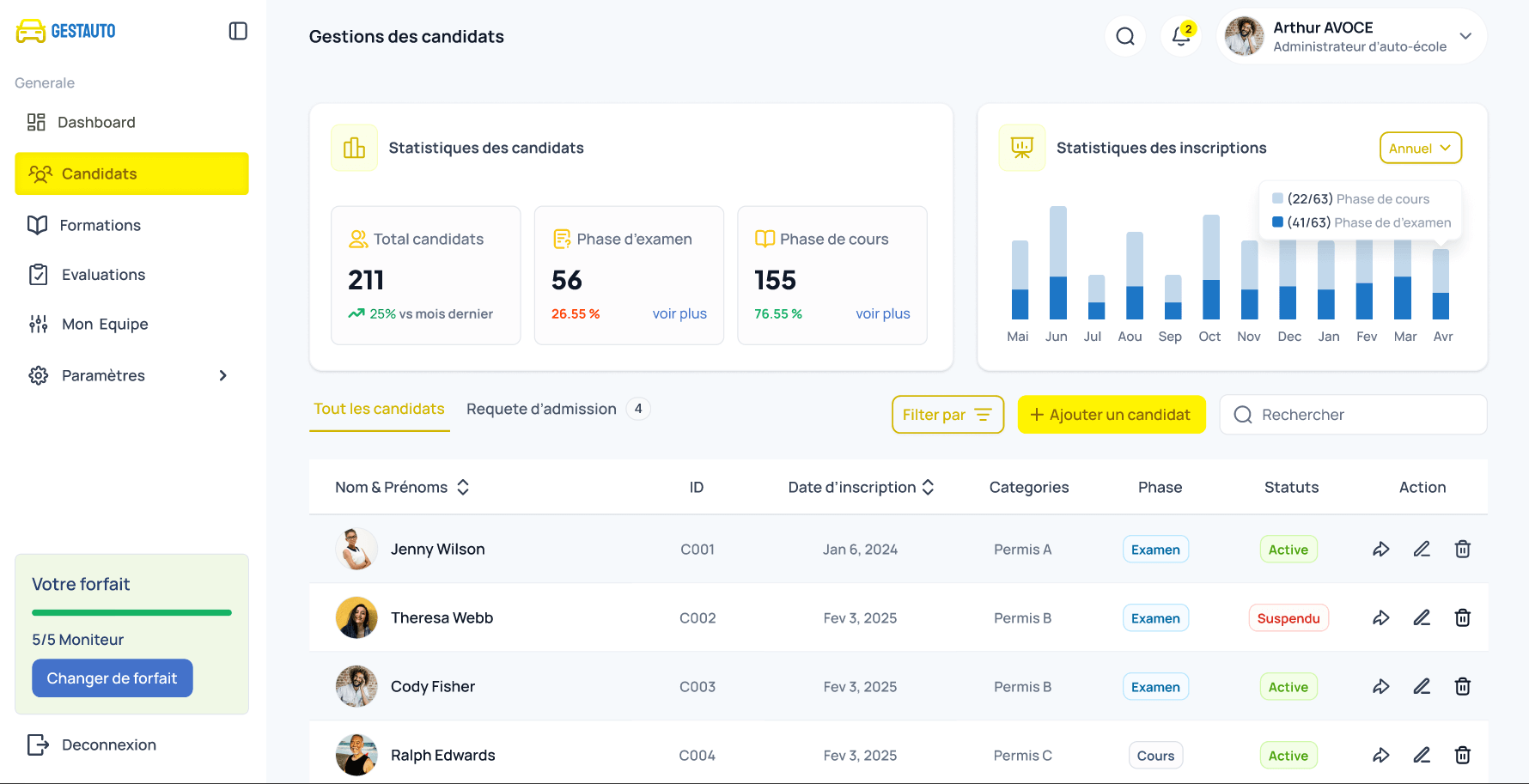The width and height of the screenshot is (1529, 784).
Task: Click the sidebar collapse icon next to GESTAUTO
Action: [x=238, y=30]
